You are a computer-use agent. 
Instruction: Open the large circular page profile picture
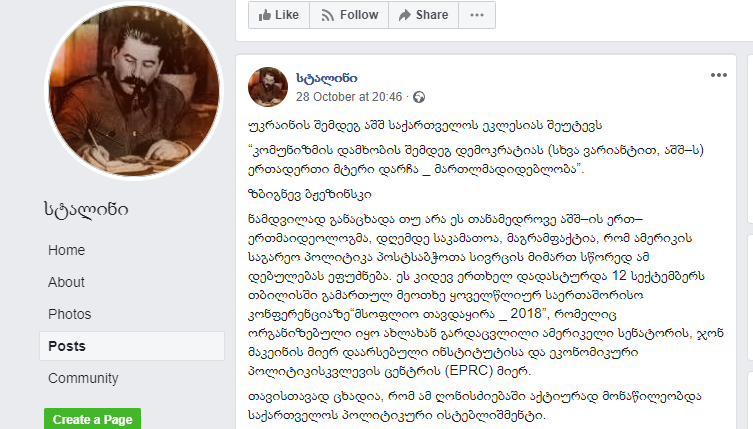tap(134, 91)
